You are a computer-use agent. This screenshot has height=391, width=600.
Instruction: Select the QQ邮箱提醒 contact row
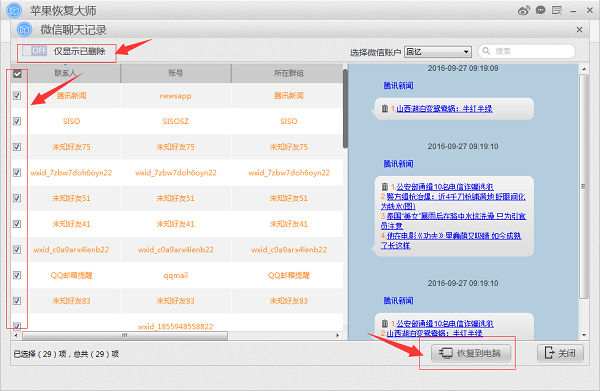(186, 275)
